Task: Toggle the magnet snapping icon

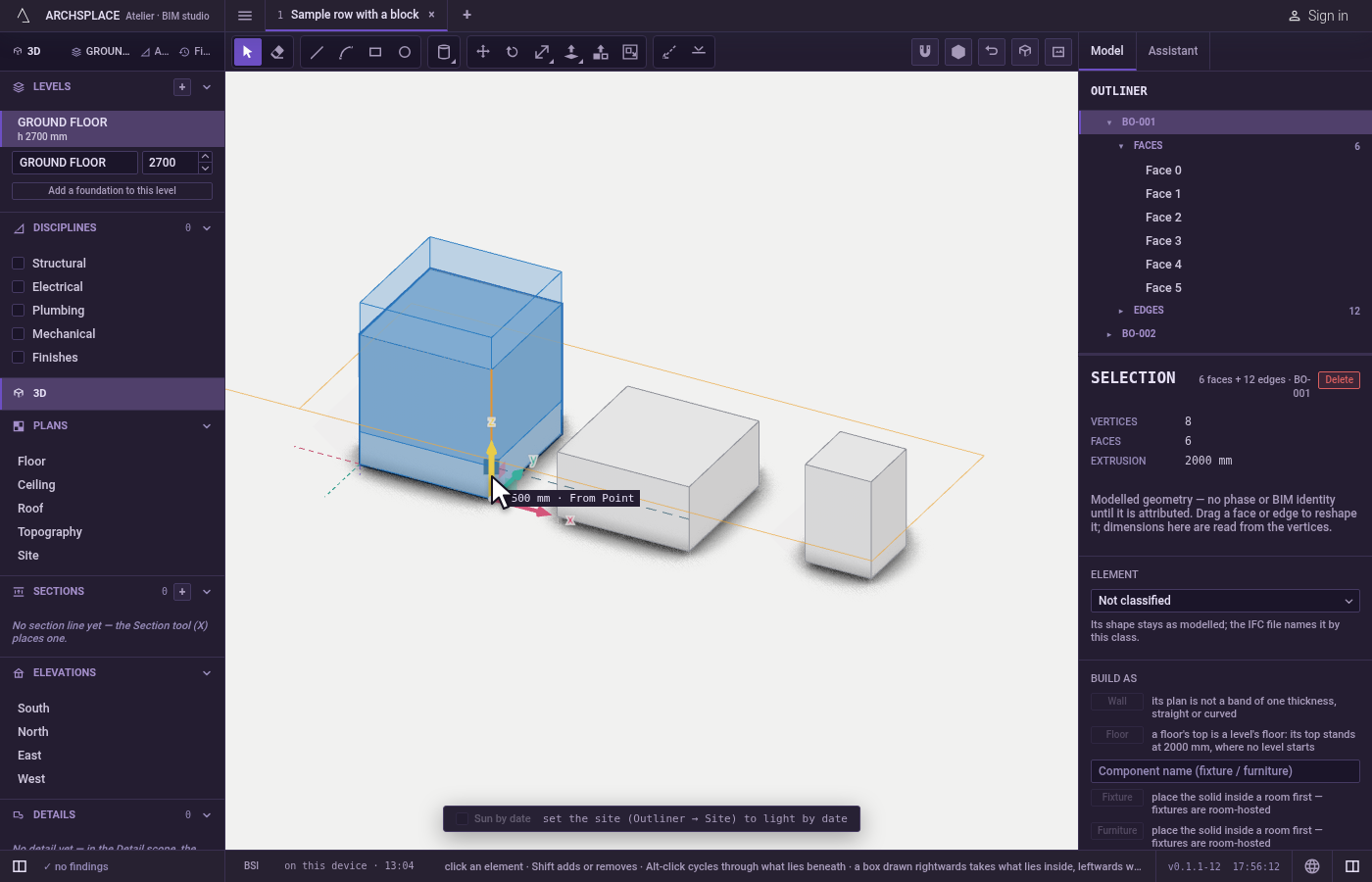Action: tap(925, 52)
